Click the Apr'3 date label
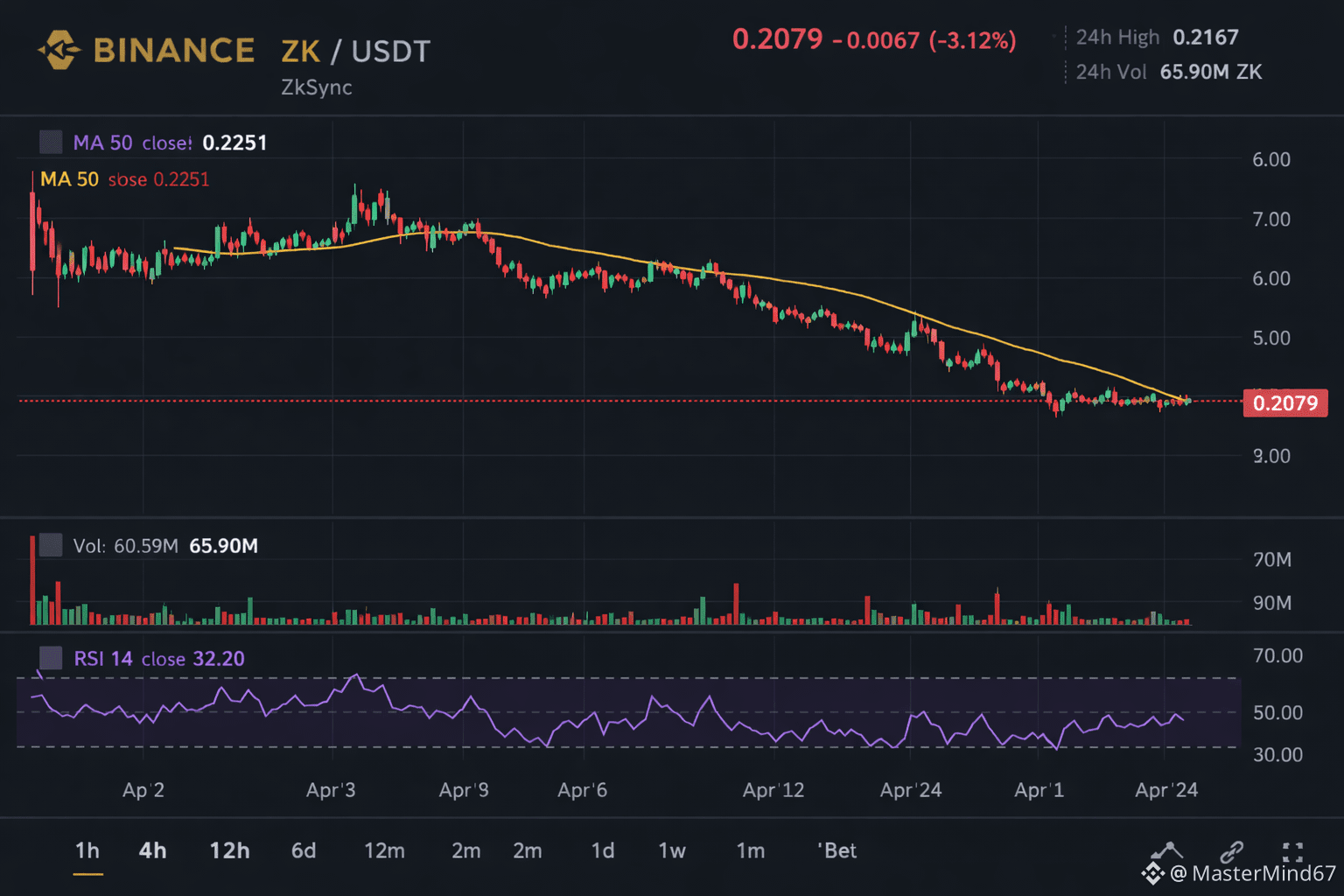Image resolution: width=1344 pixels, height=896 pixels. 331,790
